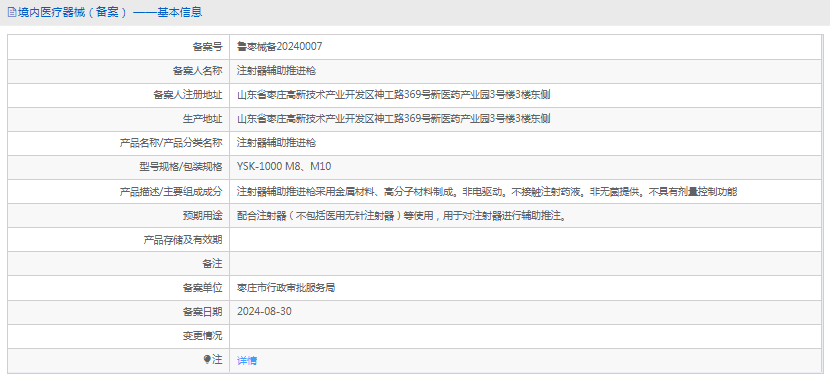830x378 pixels.
Task: Select the value 枣庄市行政审批服务局
Action: (286, 287)
